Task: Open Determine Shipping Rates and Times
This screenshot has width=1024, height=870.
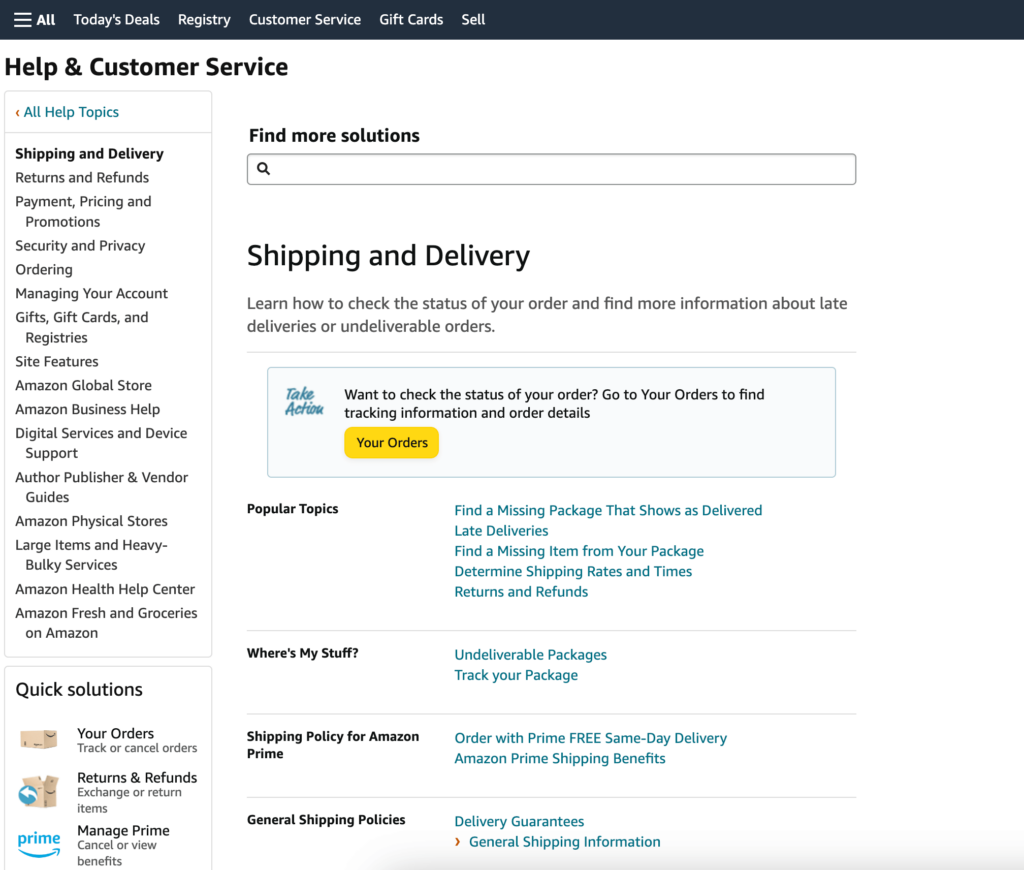Action: click(x=573, y=572)
